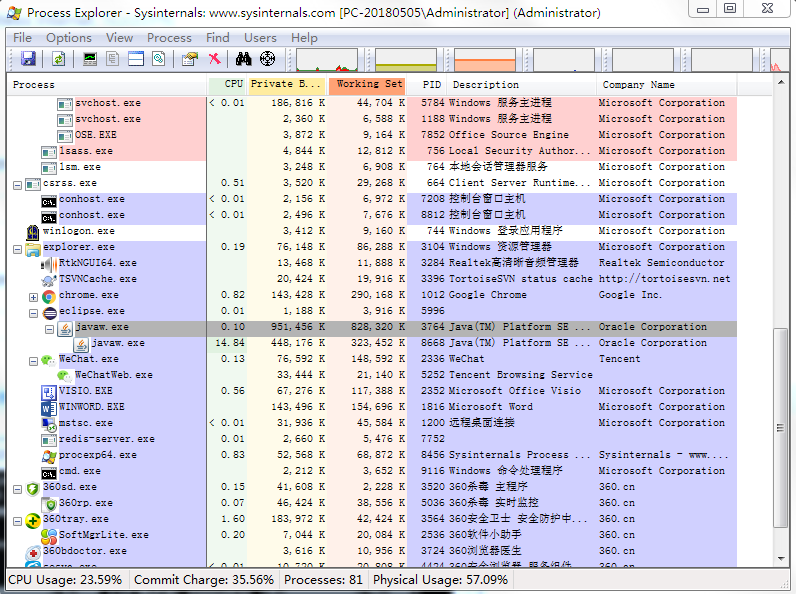Image resolution: width=796 pixels, height=594 pixels.
Task: Select the redis-server.exe process row
Action: tap(372, 439)
